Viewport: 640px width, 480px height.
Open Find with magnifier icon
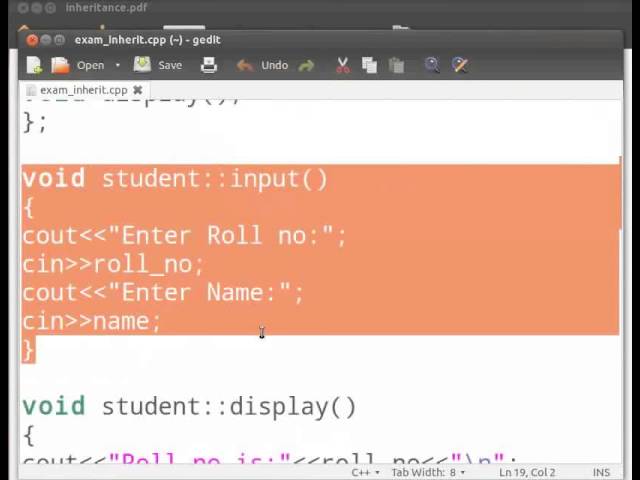coord(432,65)
